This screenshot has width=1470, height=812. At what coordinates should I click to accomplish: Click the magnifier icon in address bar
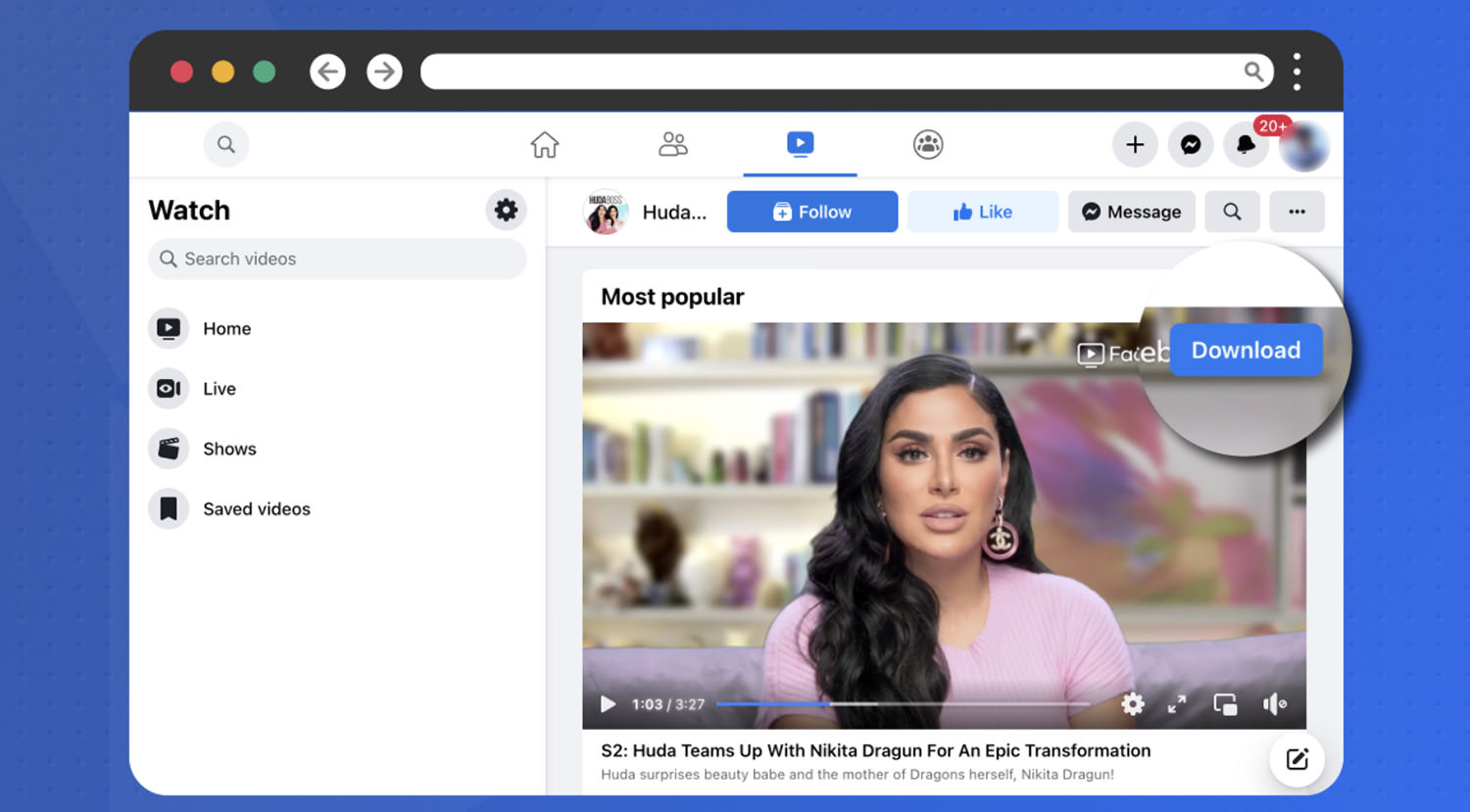[x=1253, y=72]
